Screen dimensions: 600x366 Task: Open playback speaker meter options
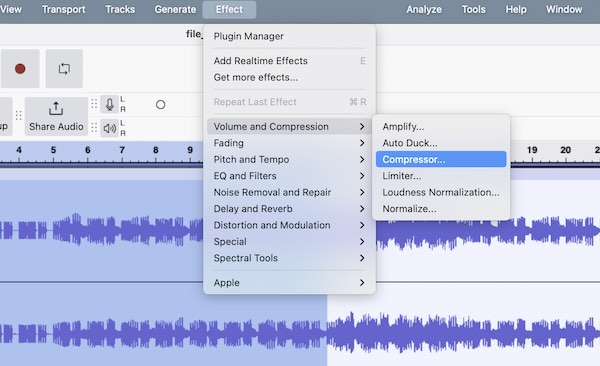109,128
